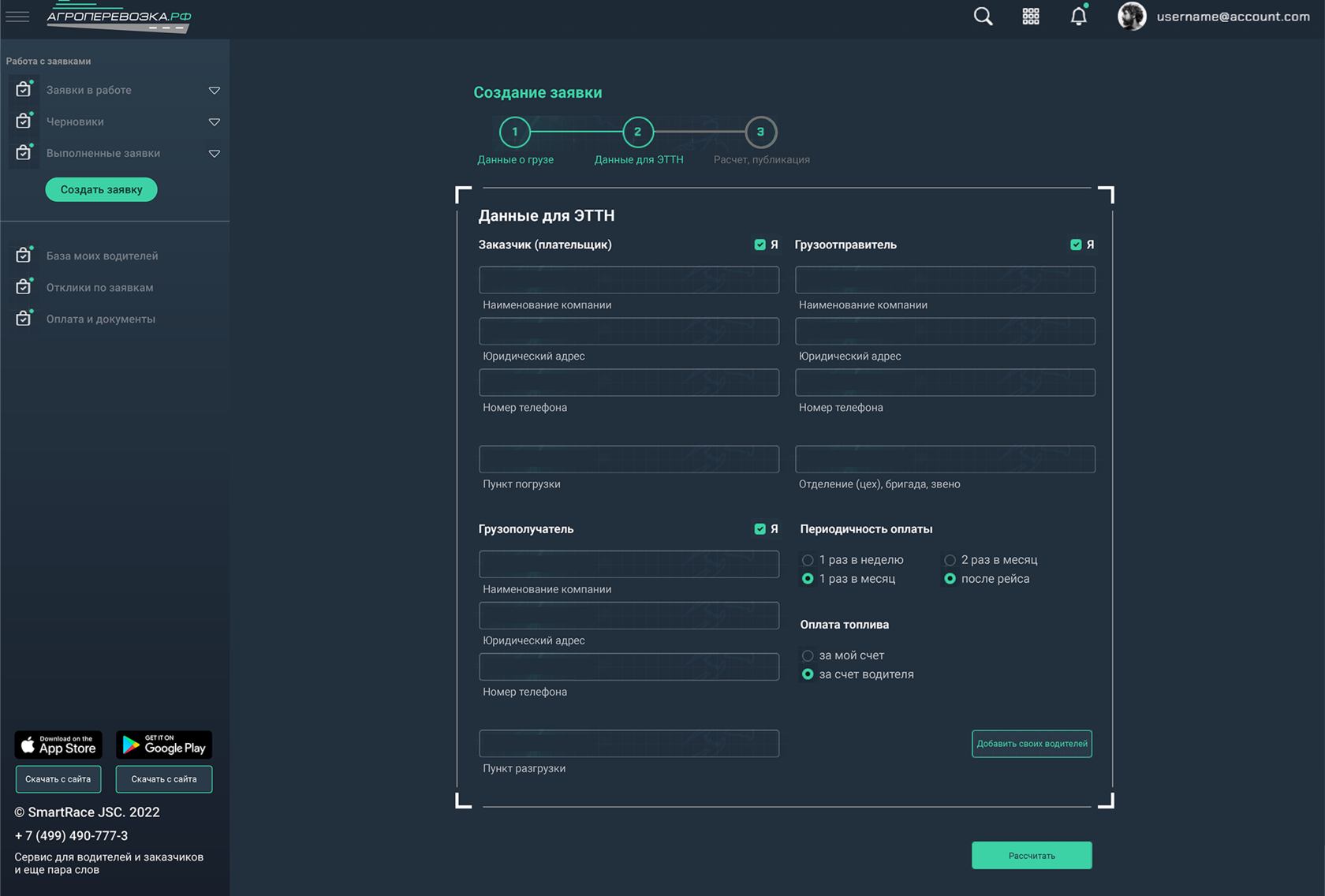Click the Создание заявки page heading

(x=538, y=92)
